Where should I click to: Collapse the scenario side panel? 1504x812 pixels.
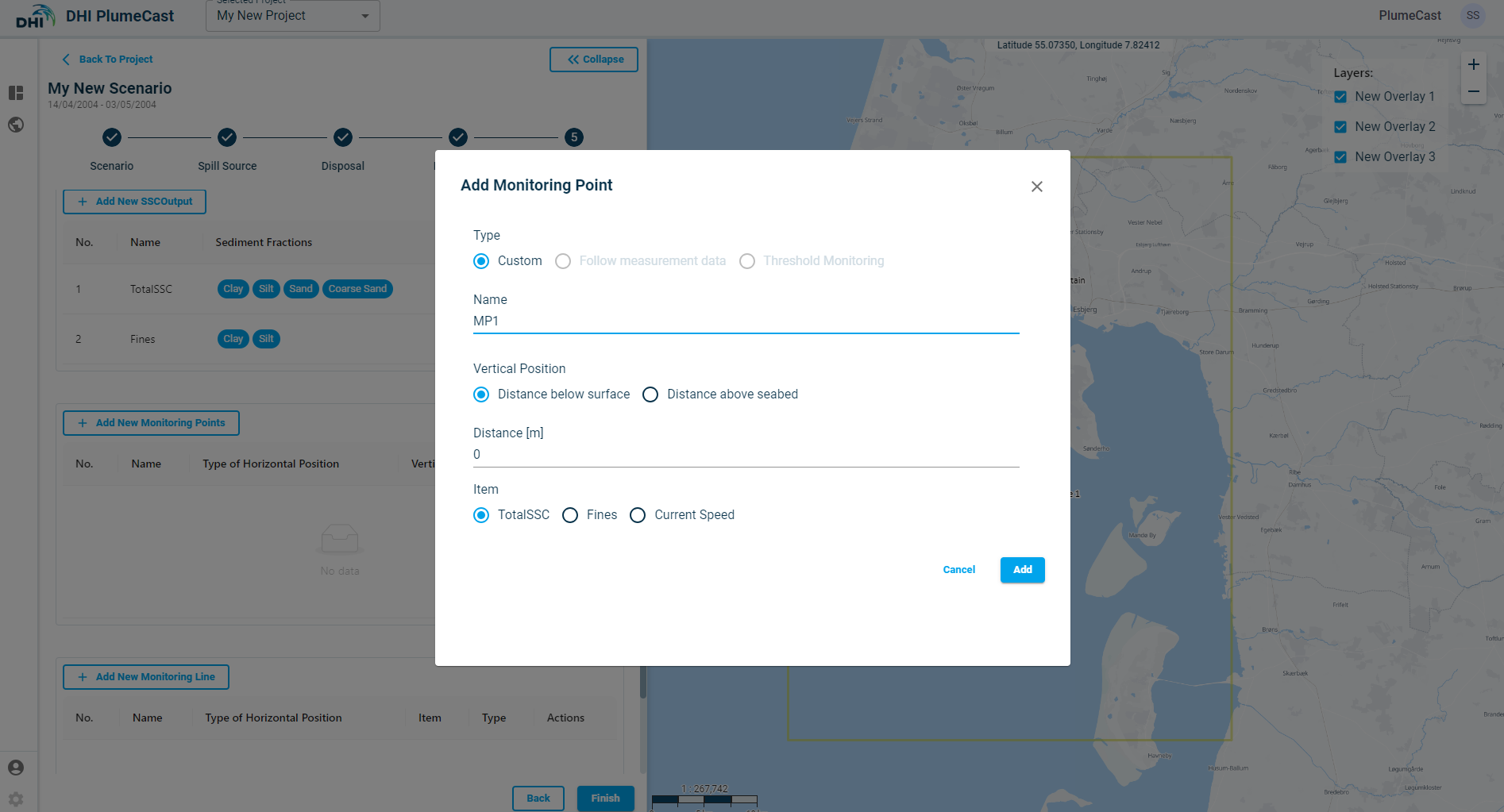click(593, 60)
